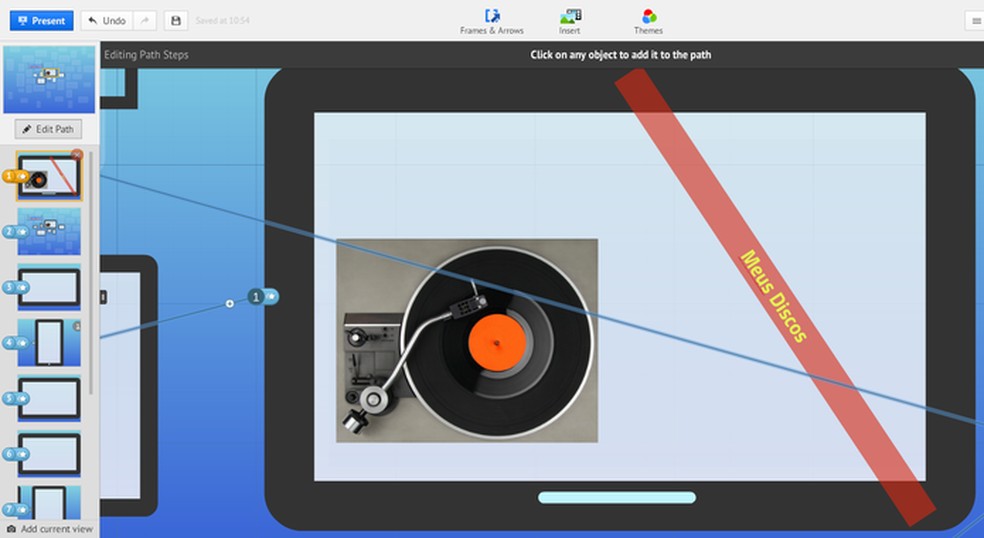
Task: Undo the last action
Action: (x=106, y=20)
